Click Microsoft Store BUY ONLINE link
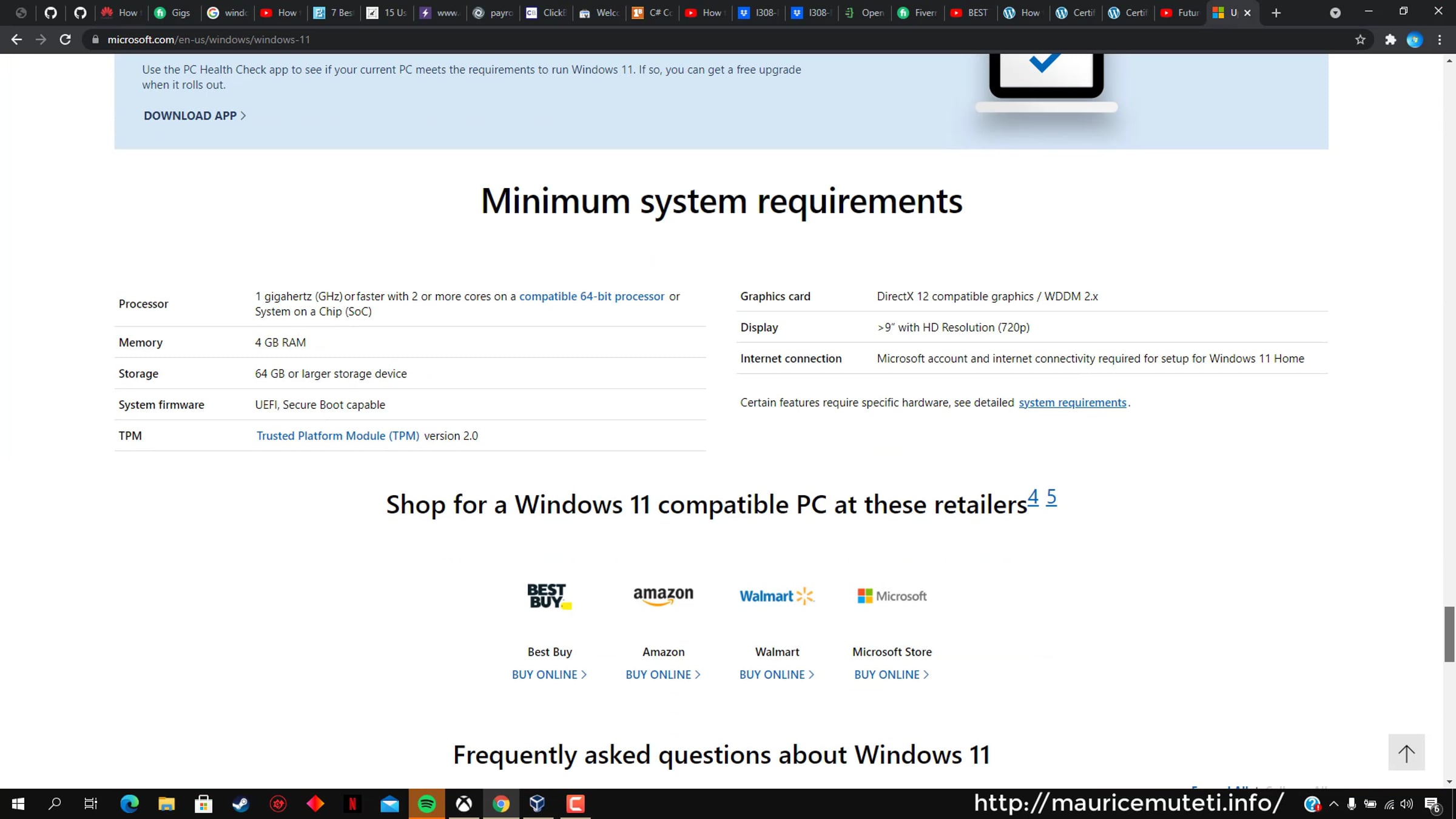 (891, 675)
